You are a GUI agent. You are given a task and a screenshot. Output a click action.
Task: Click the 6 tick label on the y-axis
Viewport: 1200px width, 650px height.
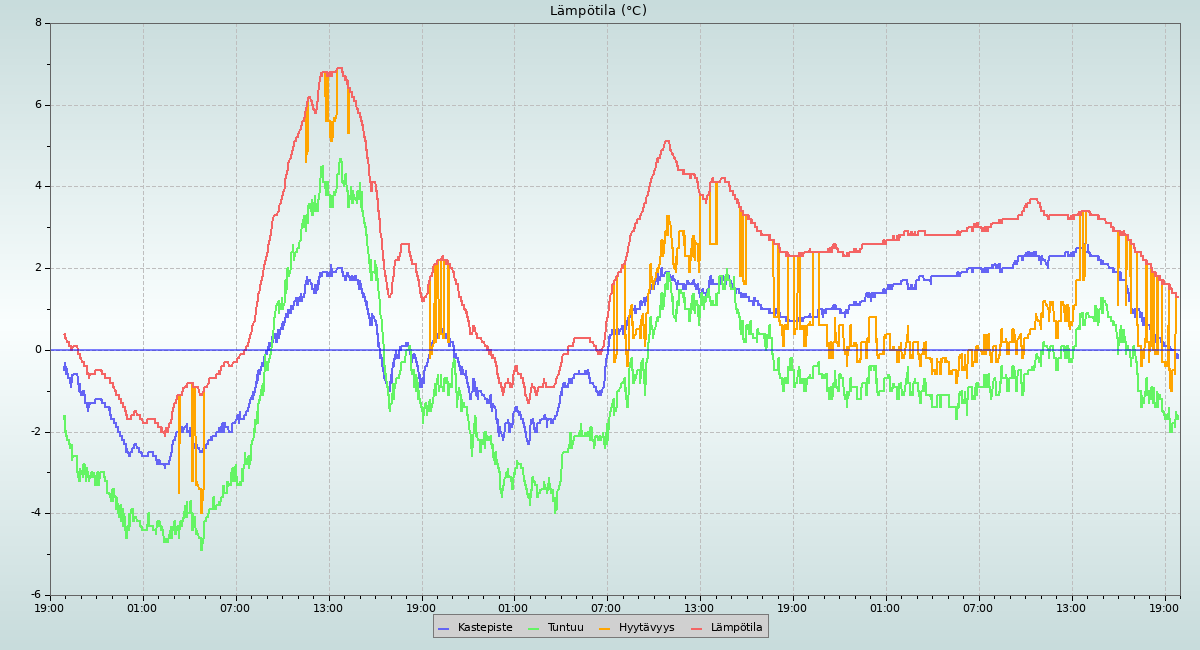(x=38, y=105)
